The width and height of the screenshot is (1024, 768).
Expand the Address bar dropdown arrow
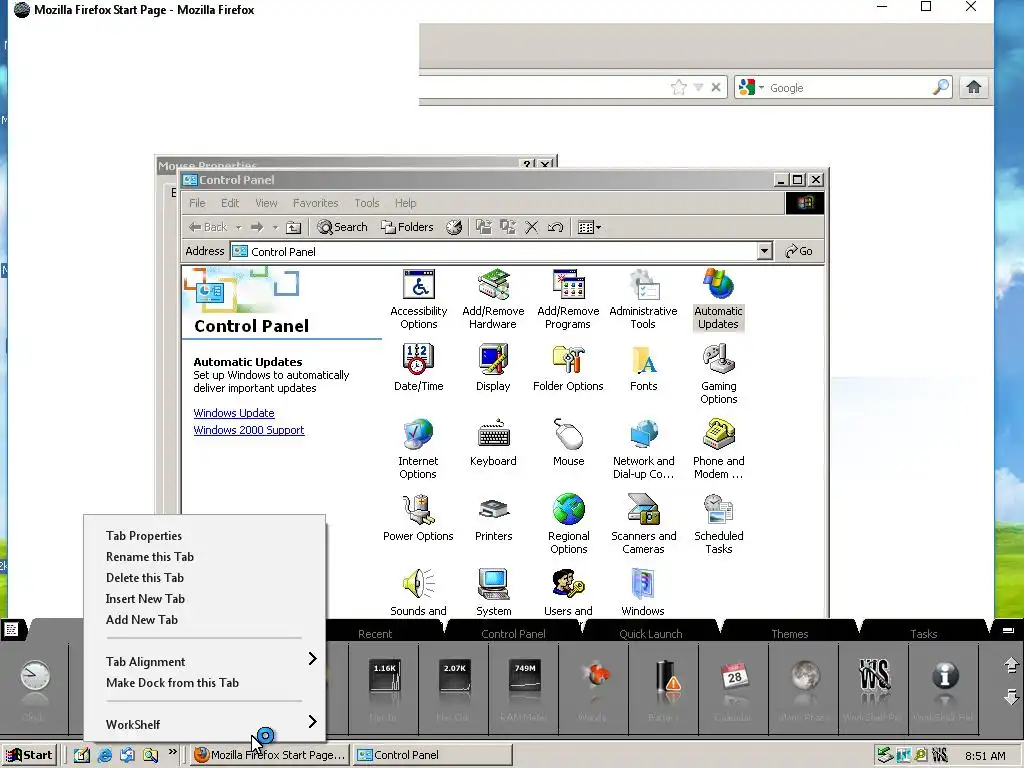[x=764, y=251]
